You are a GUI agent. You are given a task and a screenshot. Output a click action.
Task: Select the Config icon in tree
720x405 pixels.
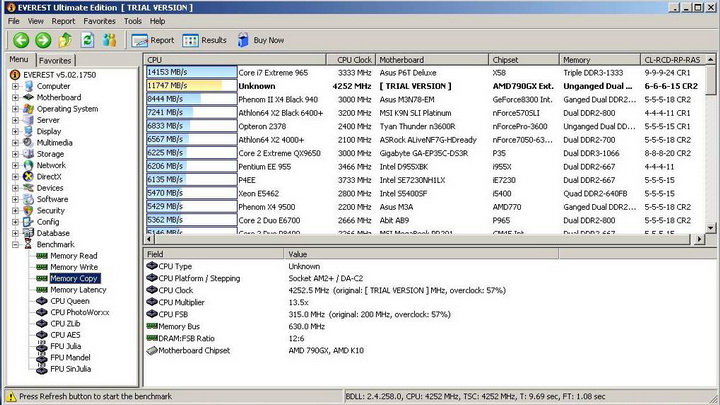(28, 222)
